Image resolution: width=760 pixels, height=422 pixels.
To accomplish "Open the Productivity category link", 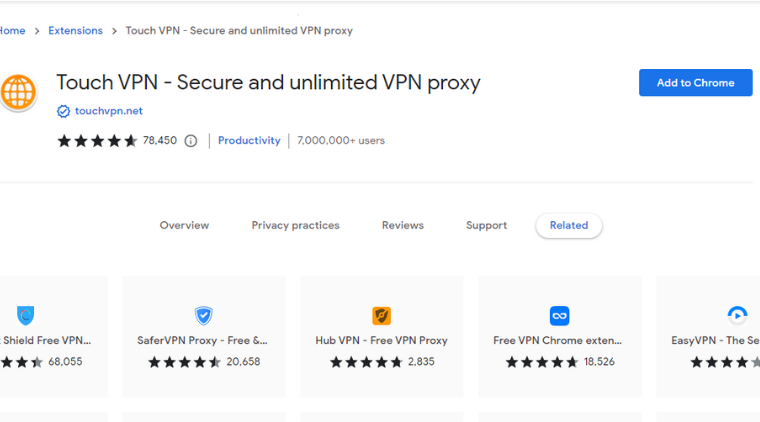I will pos(249,141).
